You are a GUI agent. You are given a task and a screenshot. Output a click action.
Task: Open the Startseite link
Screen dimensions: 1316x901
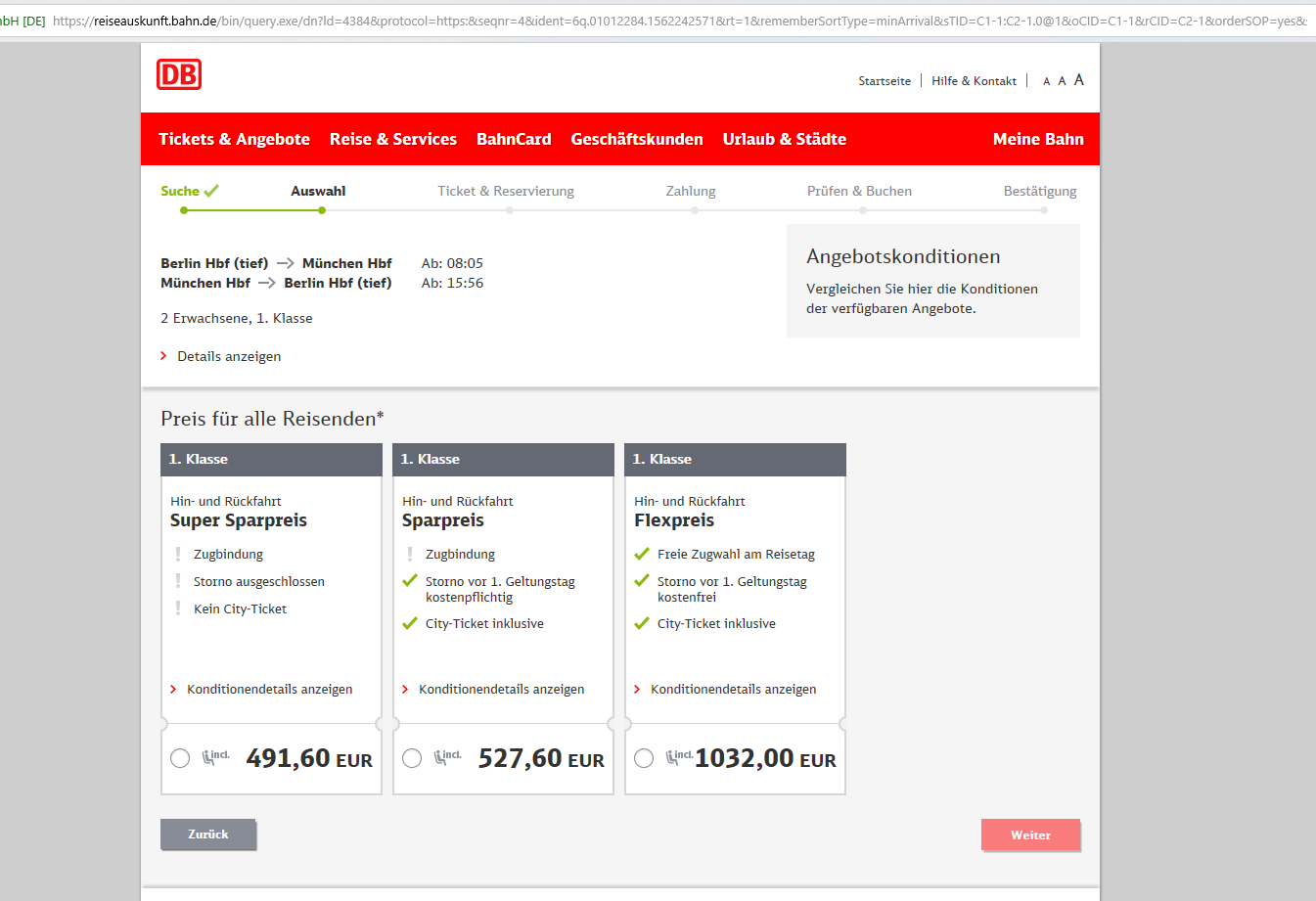coord(885,81)
